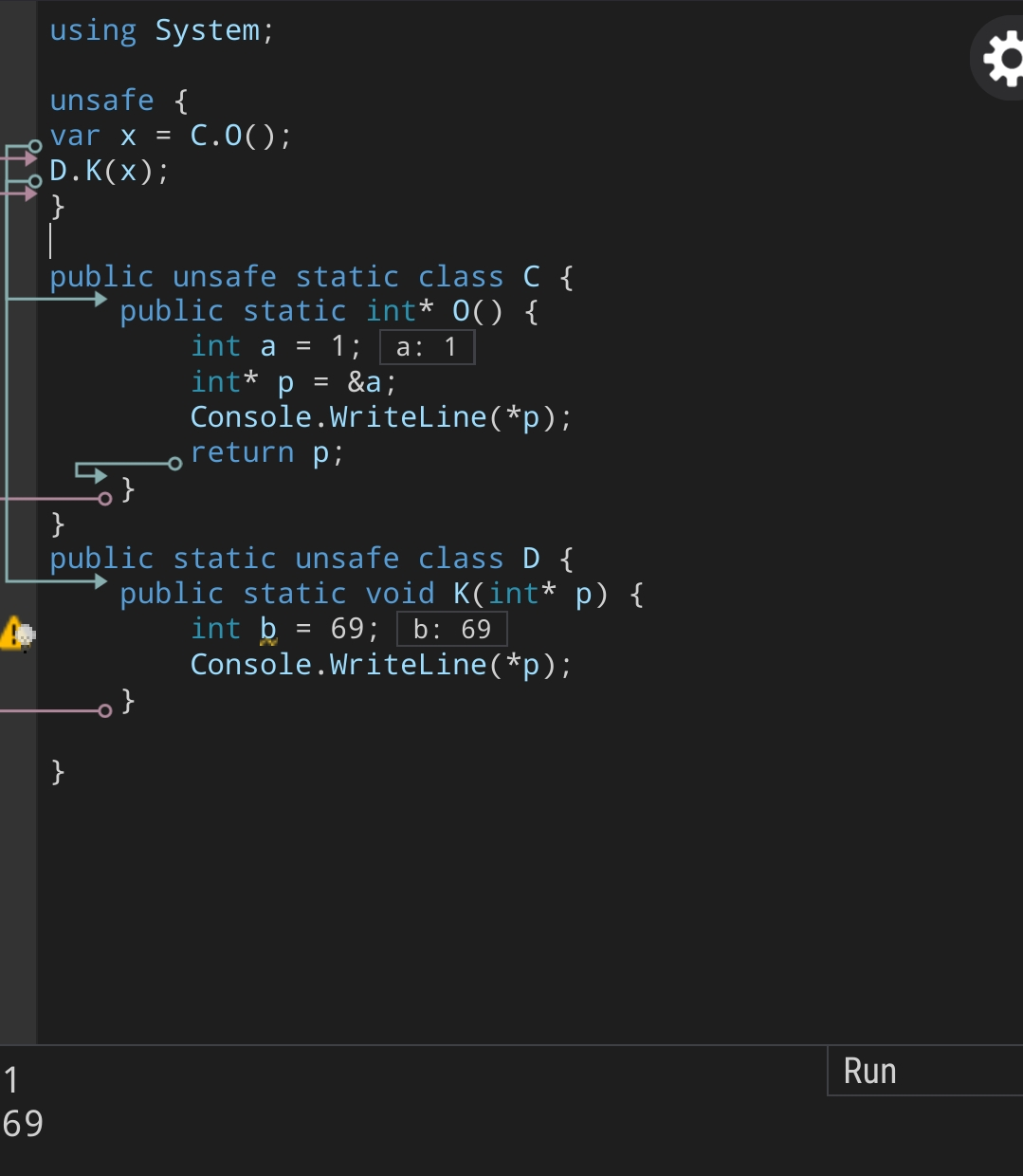The width and height of the screenshot is (1023, 1176).
Task: Click the 'int a = 1;' statement
Action: 276,347
